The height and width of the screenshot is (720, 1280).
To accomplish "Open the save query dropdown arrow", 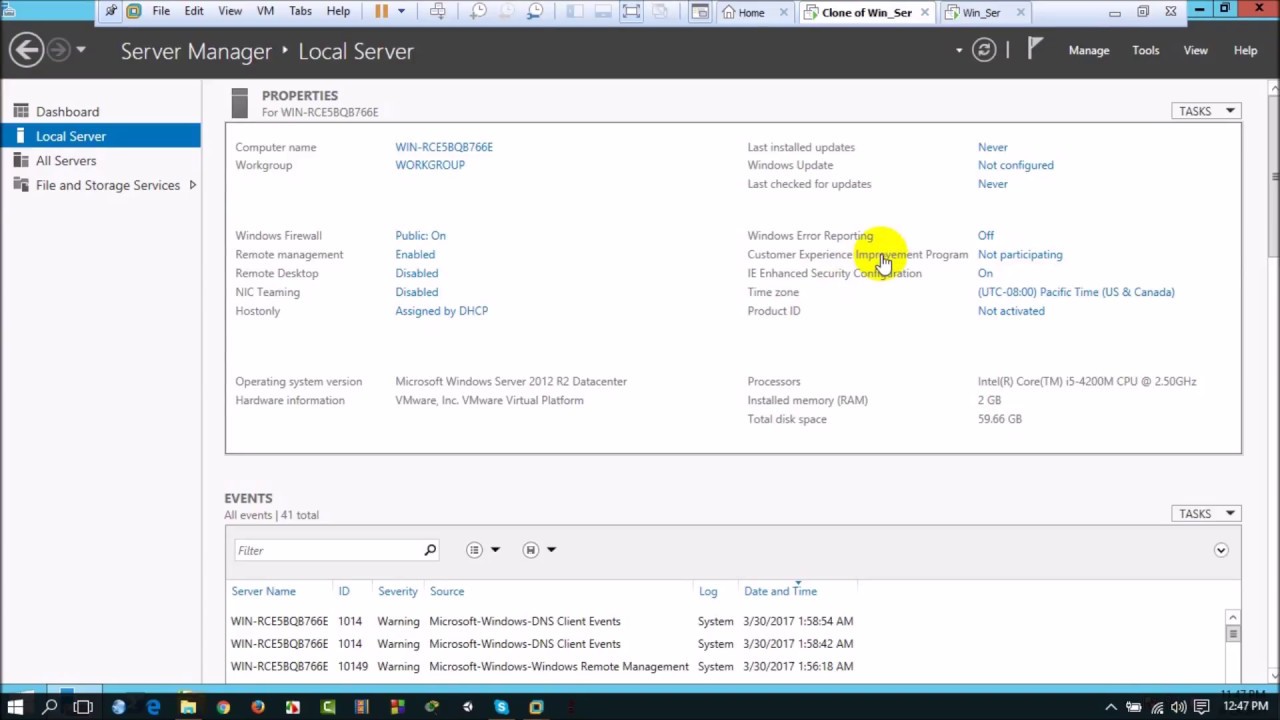I will pyautogui.click(x=551, y=550).
